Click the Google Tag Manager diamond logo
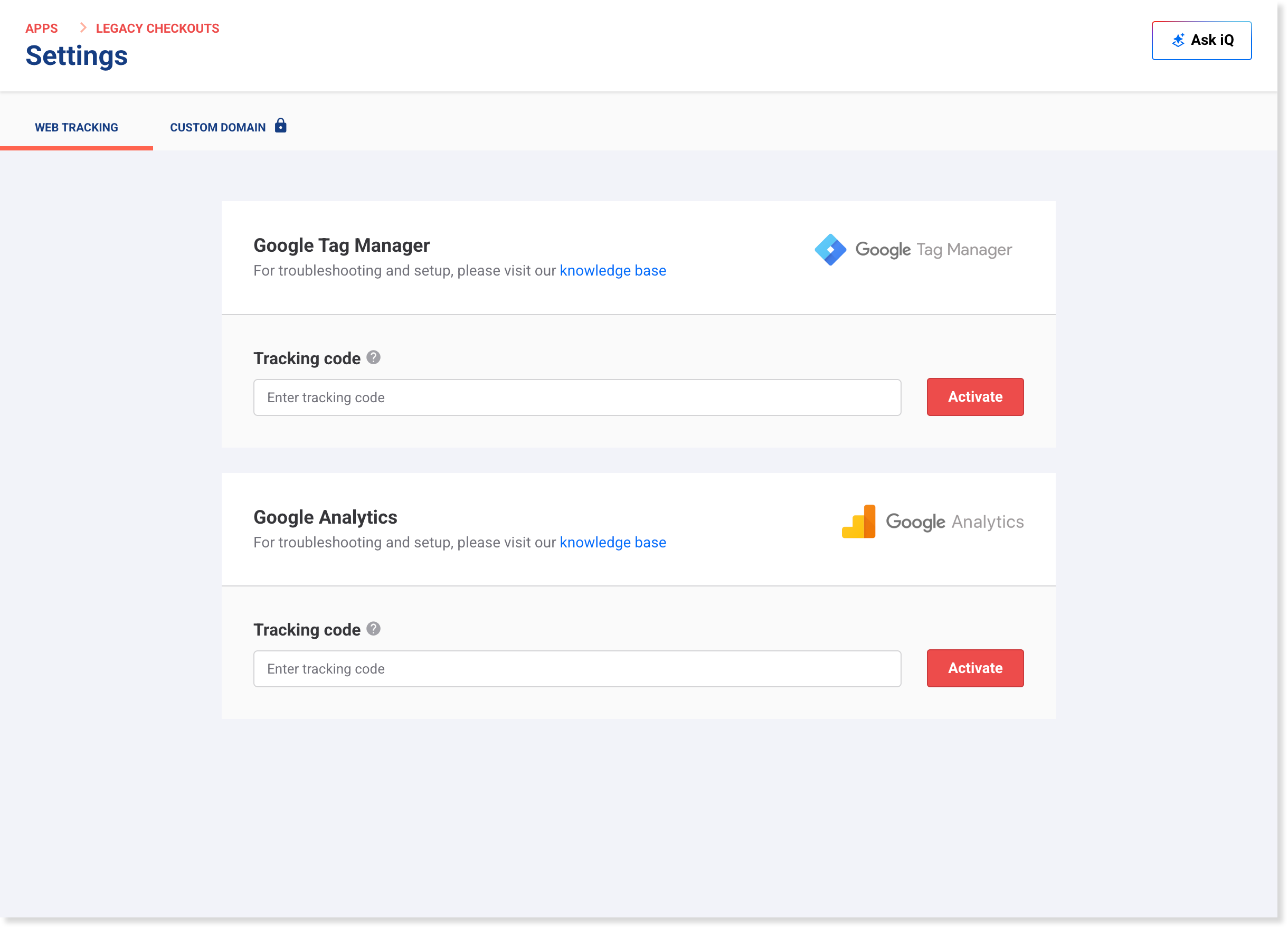The width and height of the screenshot is (1288, 928). pos(830,250)
